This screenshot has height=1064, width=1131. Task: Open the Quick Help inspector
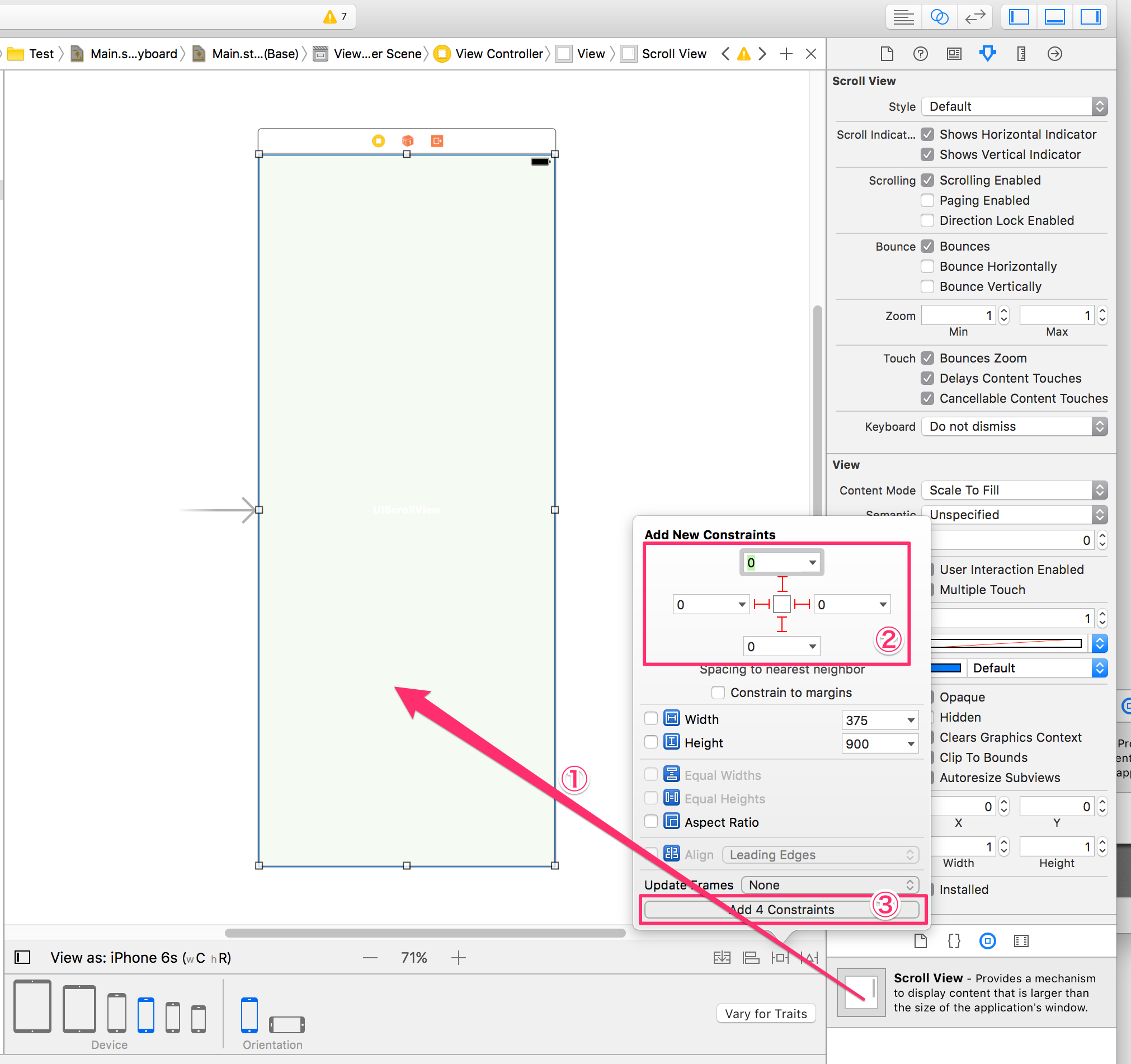(x=920, y=54)
